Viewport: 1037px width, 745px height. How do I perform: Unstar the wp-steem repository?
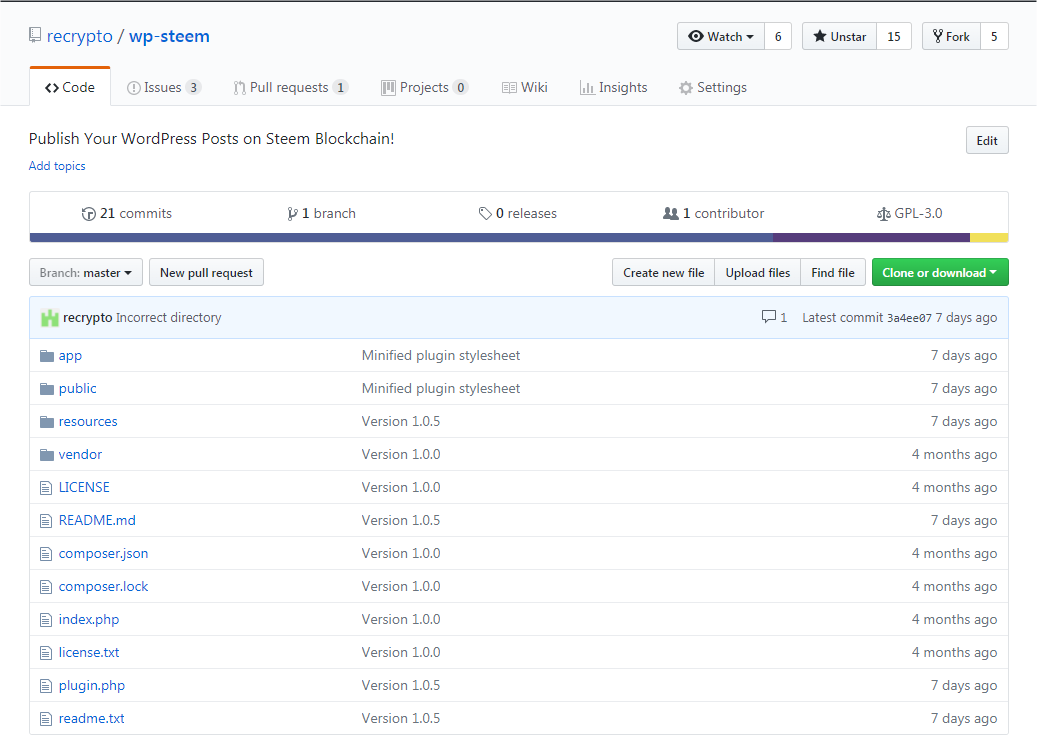pos(839,36)
